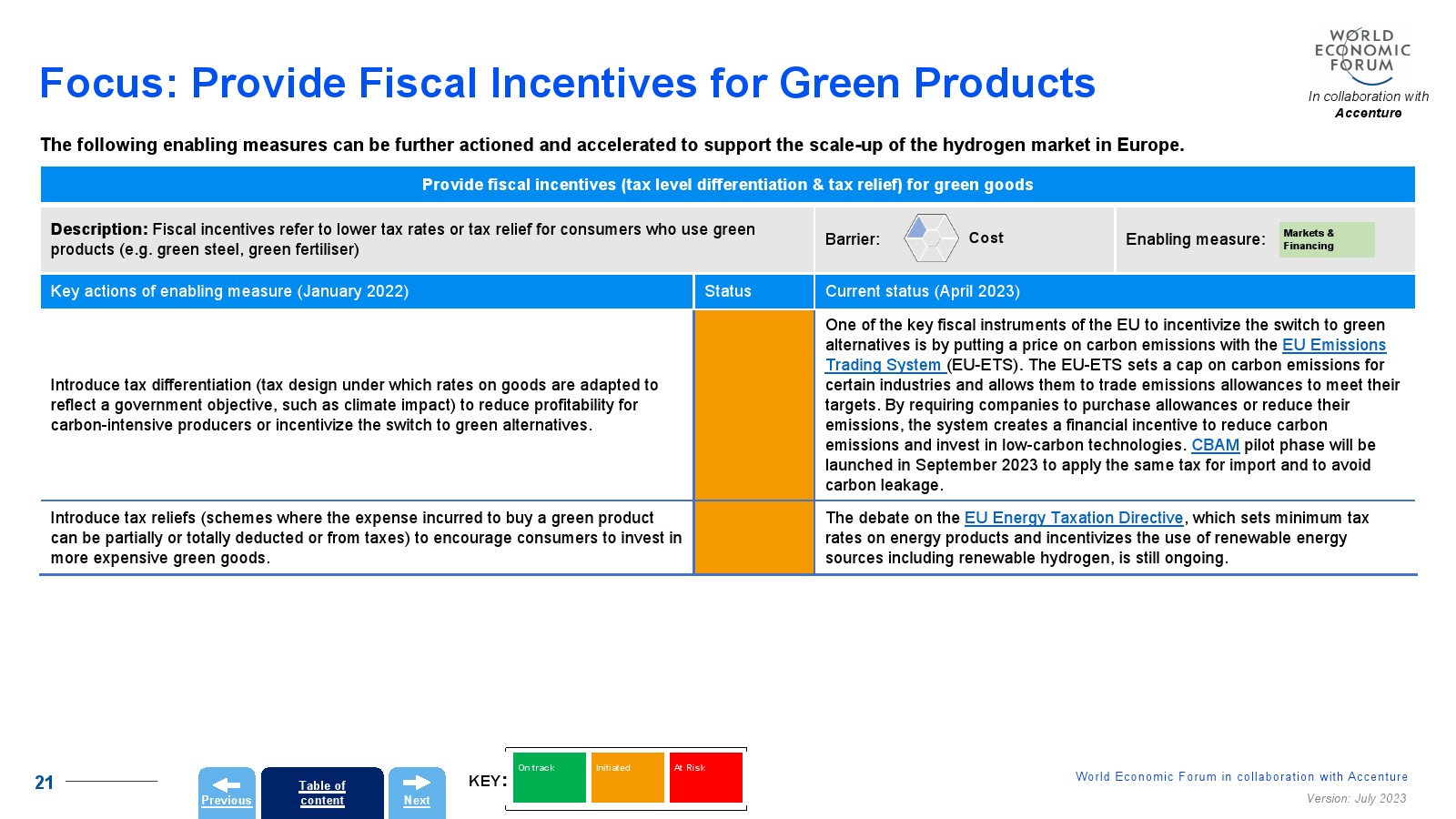The image size is (1456, 819).
Task: Click the Markets & Financing tag
Action: pos(1326,239)
